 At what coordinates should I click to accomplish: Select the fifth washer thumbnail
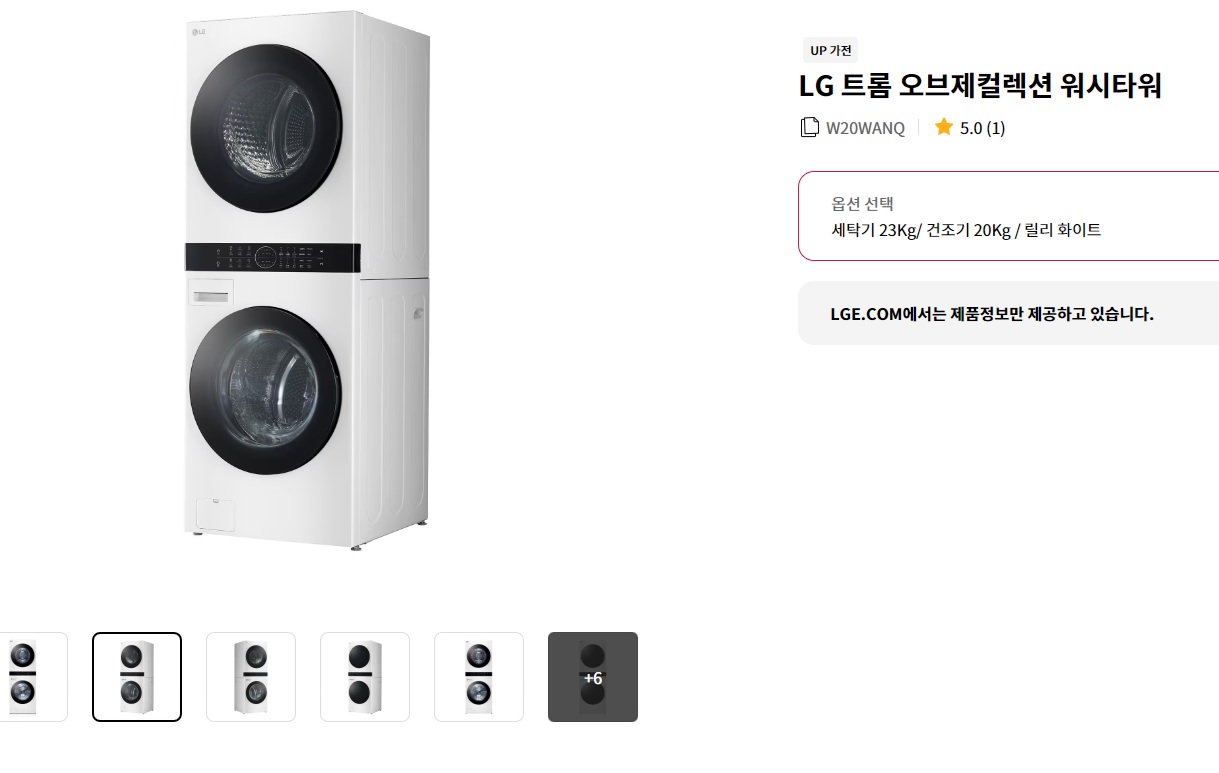(x=478, y=677)
